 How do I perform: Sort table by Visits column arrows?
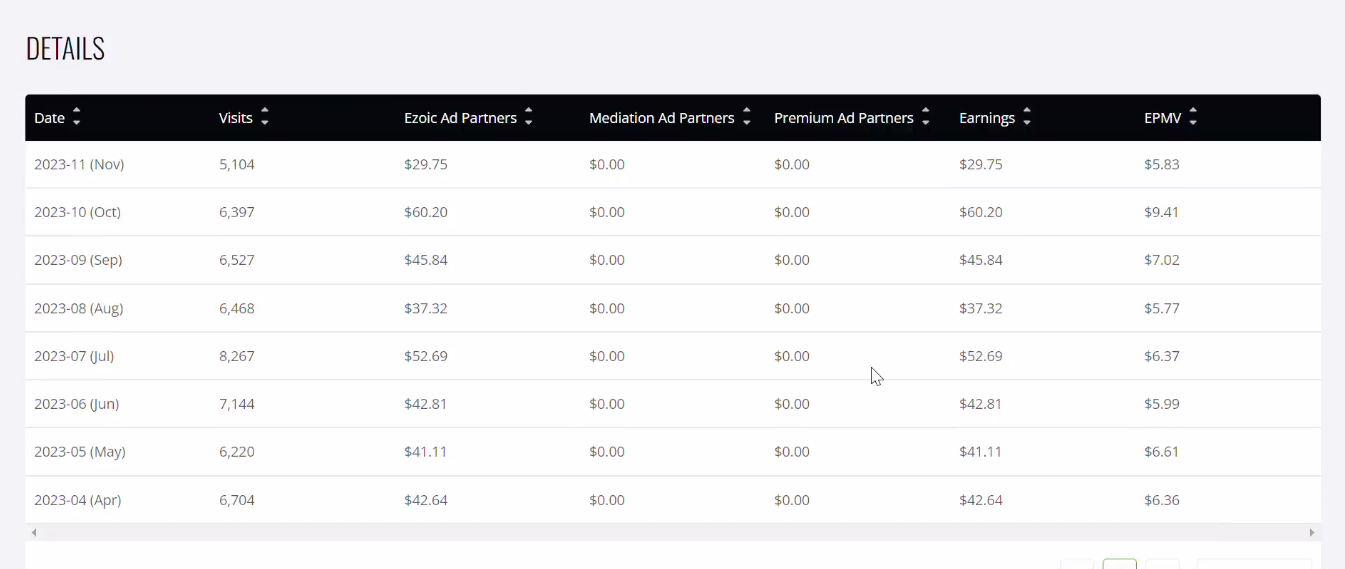pyautogui.click(x=264, y=118)
